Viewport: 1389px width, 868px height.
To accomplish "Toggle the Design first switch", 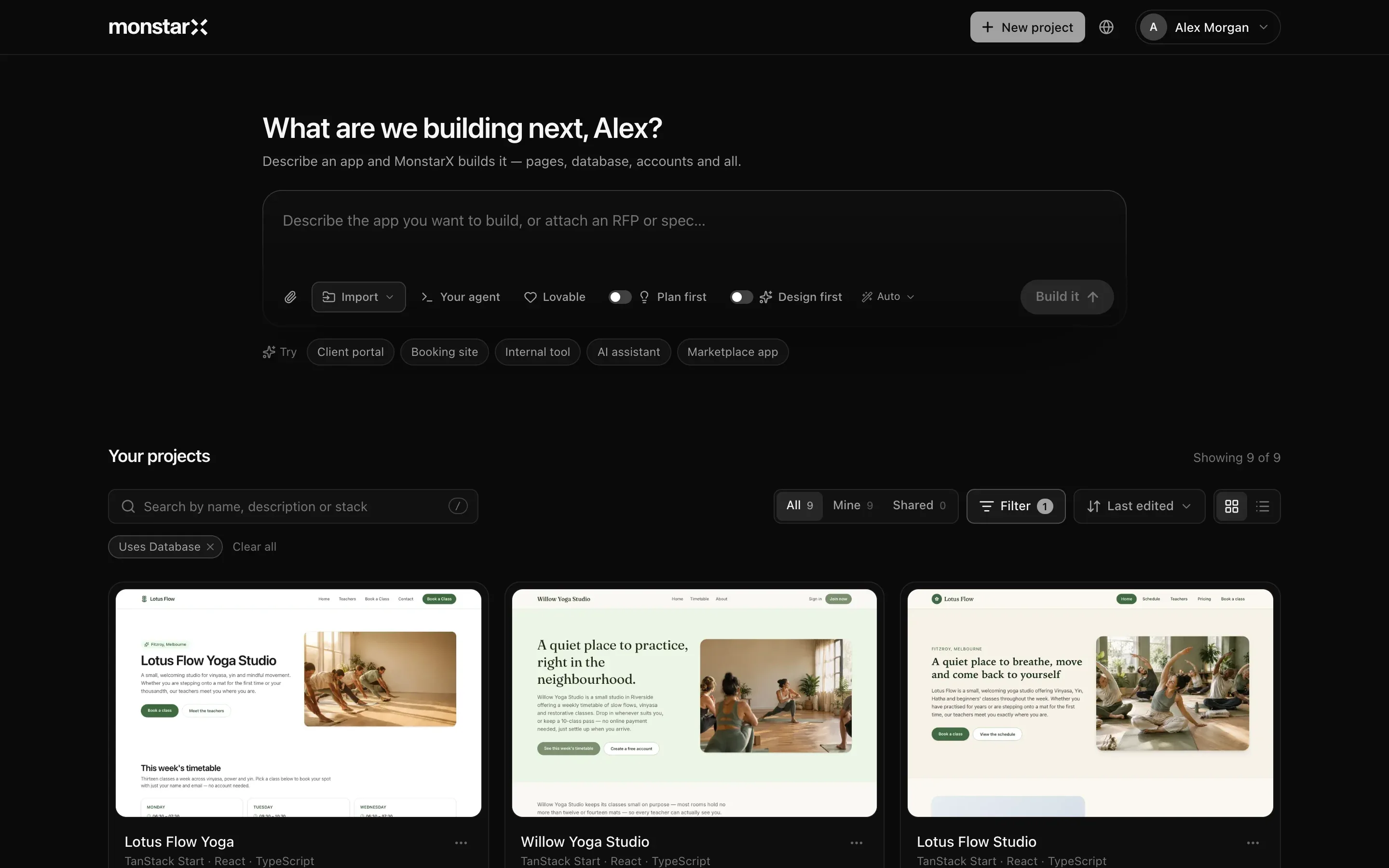I will click(741, 297).
